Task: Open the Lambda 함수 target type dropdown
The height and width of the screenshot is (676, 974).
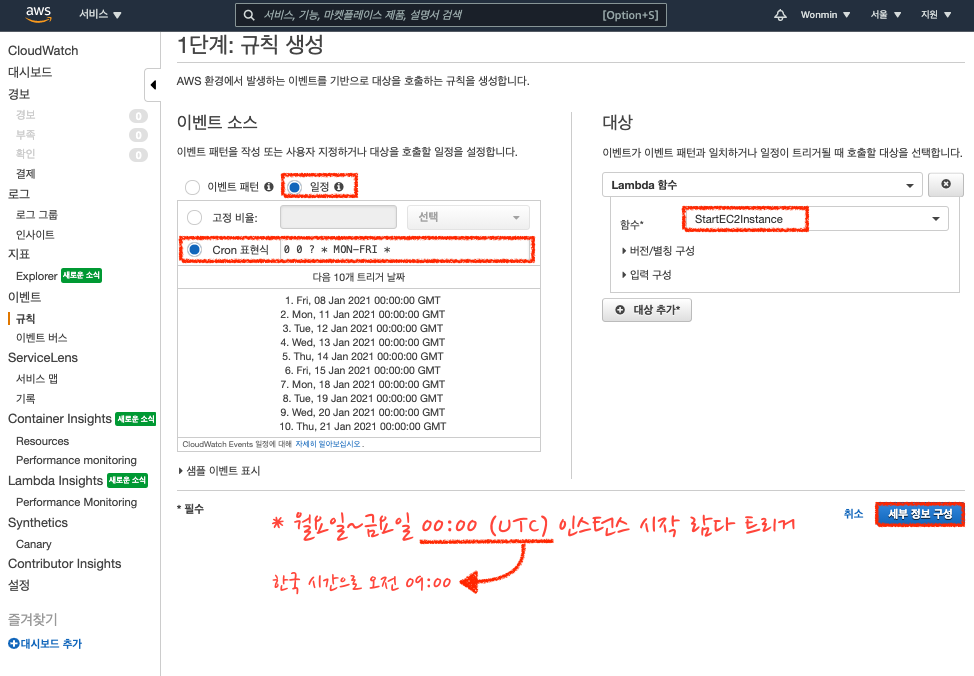Action: 762,185
